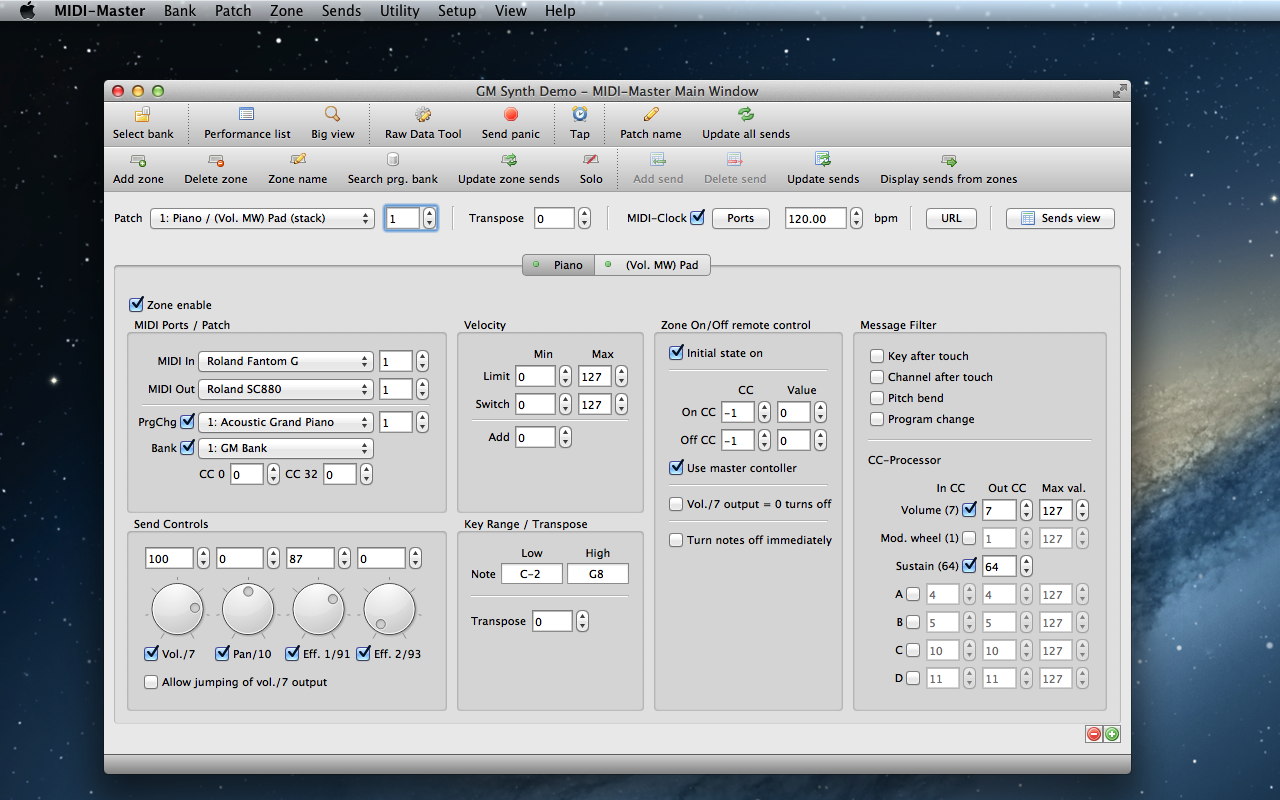Toggle Initial state on checkbox

(x=676, y=353)
